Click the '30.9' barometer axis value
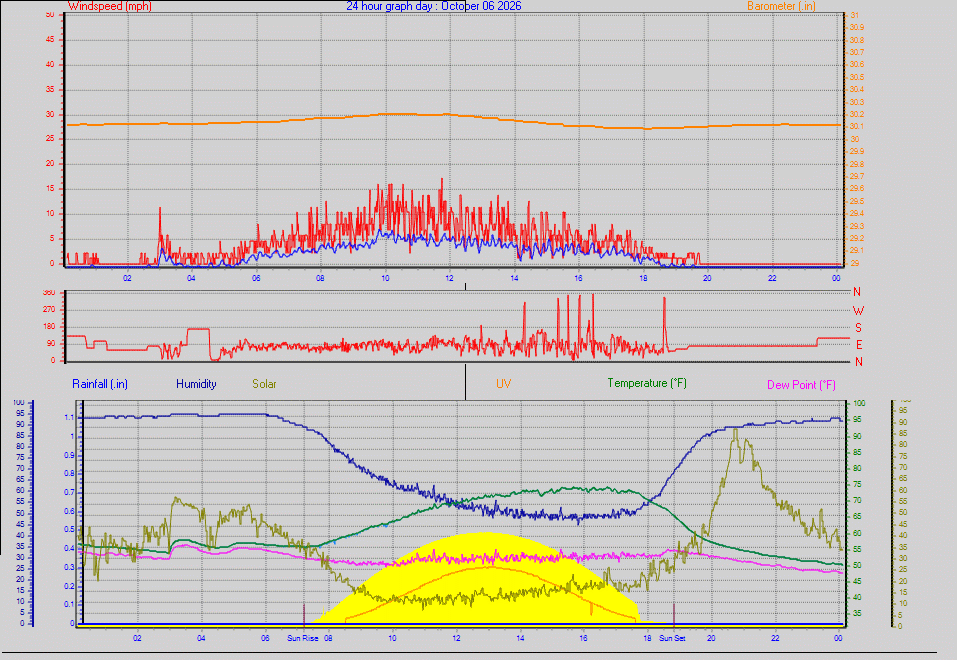This screenshot has height=660, width=957. coord(857,27)
